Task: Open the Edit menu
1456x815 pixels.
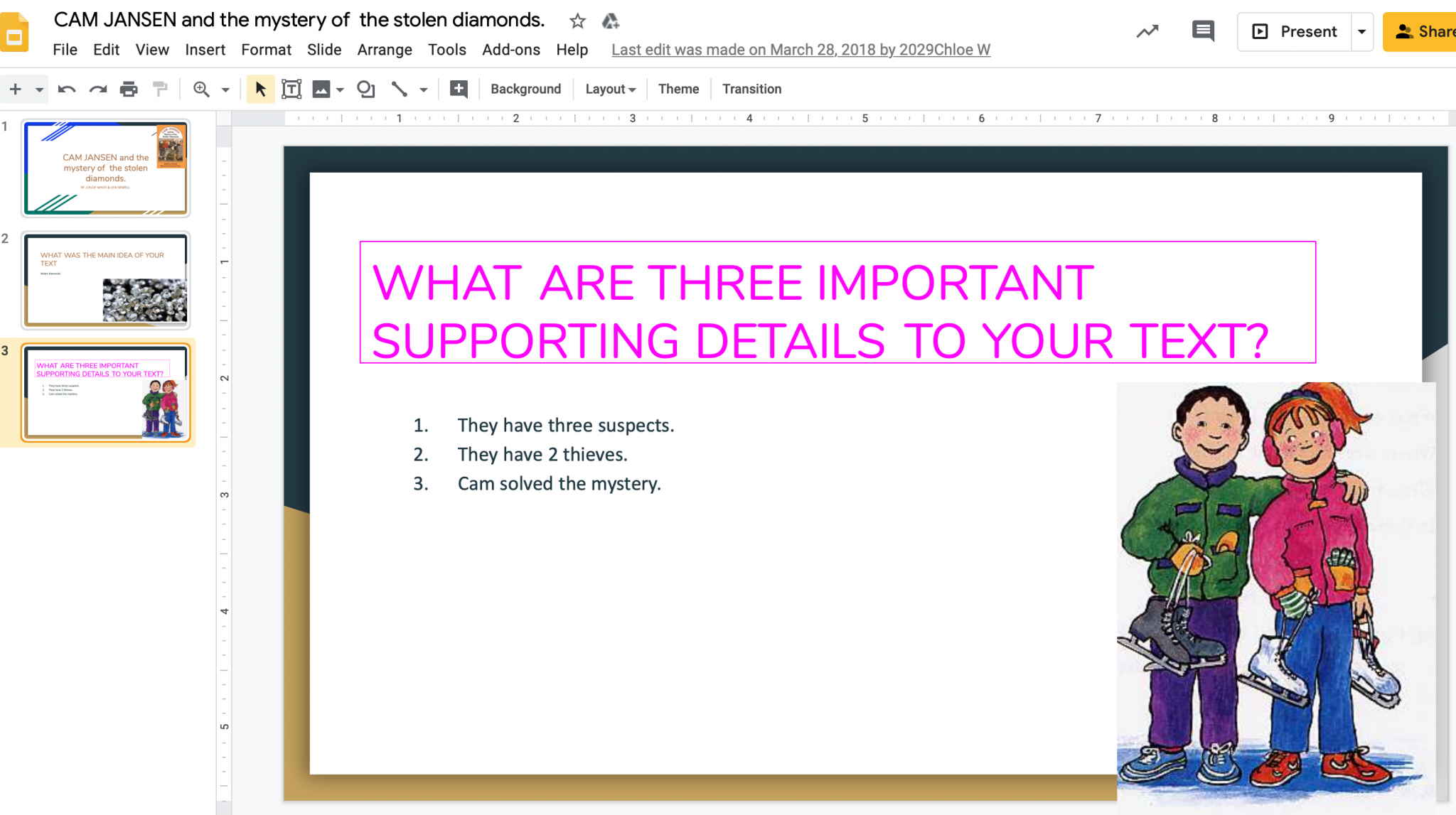Action: point(106,50)
